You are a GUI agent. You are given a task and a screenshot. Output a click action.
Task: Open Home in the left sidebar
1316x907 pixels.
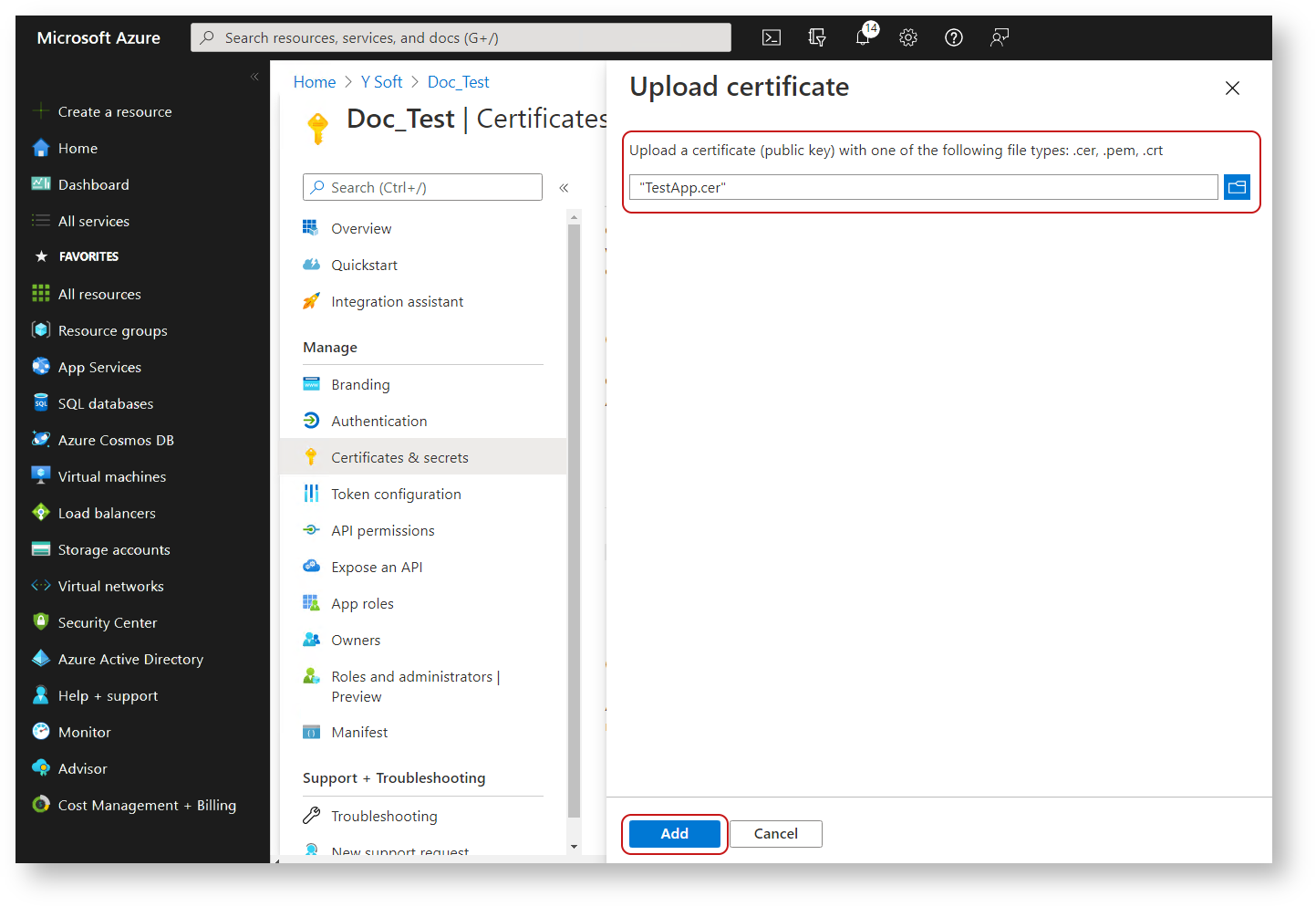(x=78, y=148)
